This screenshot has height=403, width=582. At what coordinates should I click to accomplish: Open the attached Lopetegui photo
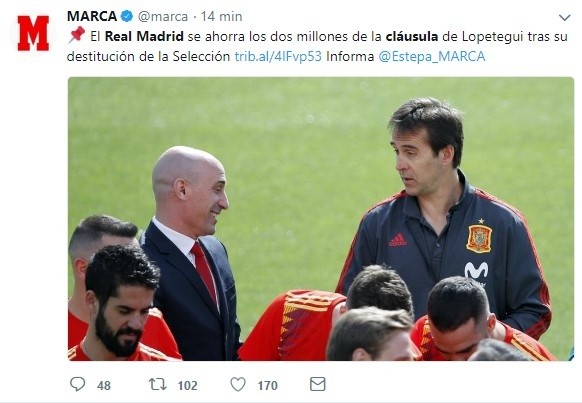(321, 219)
